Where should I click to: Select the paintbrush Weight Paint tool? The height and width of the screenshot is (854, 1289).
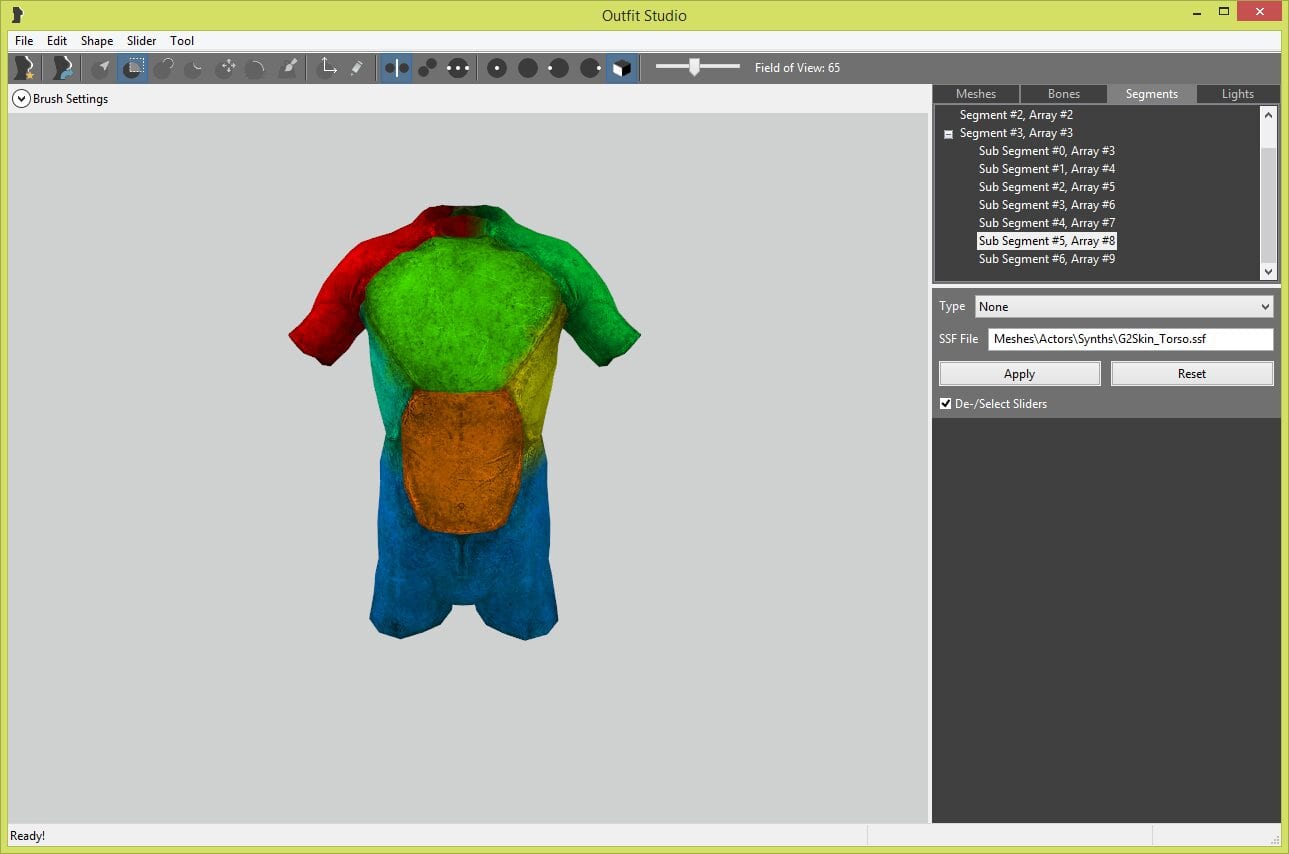click(289, 68)
